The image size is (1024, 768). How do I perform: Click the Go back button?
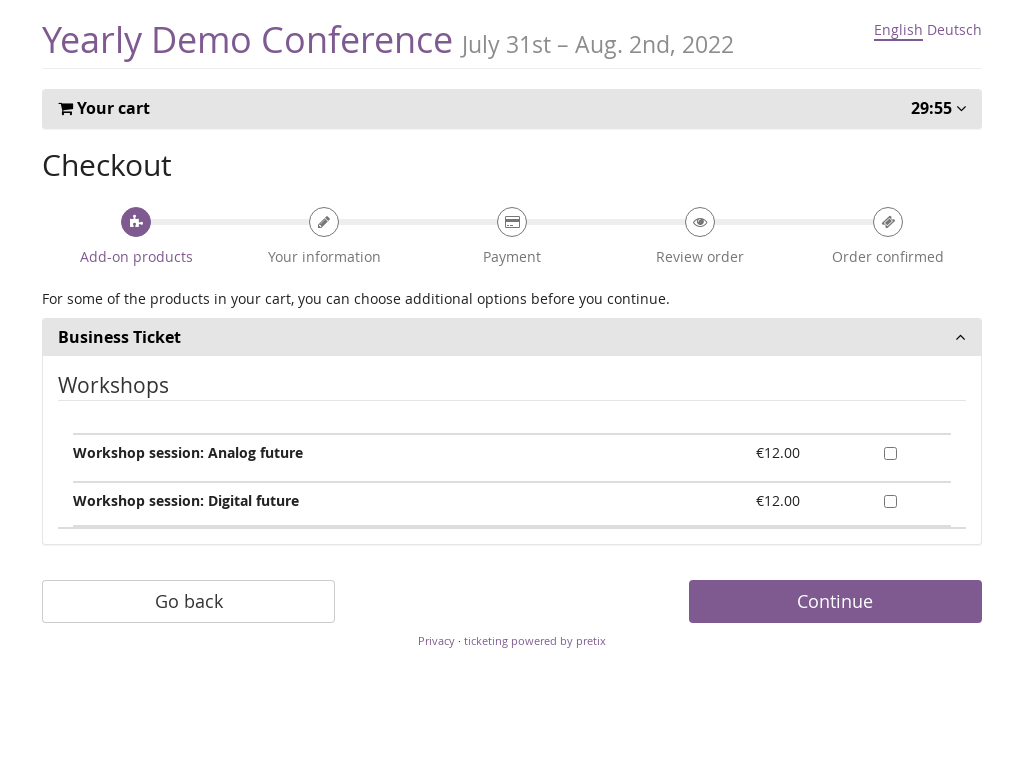[x=188, y=601]
